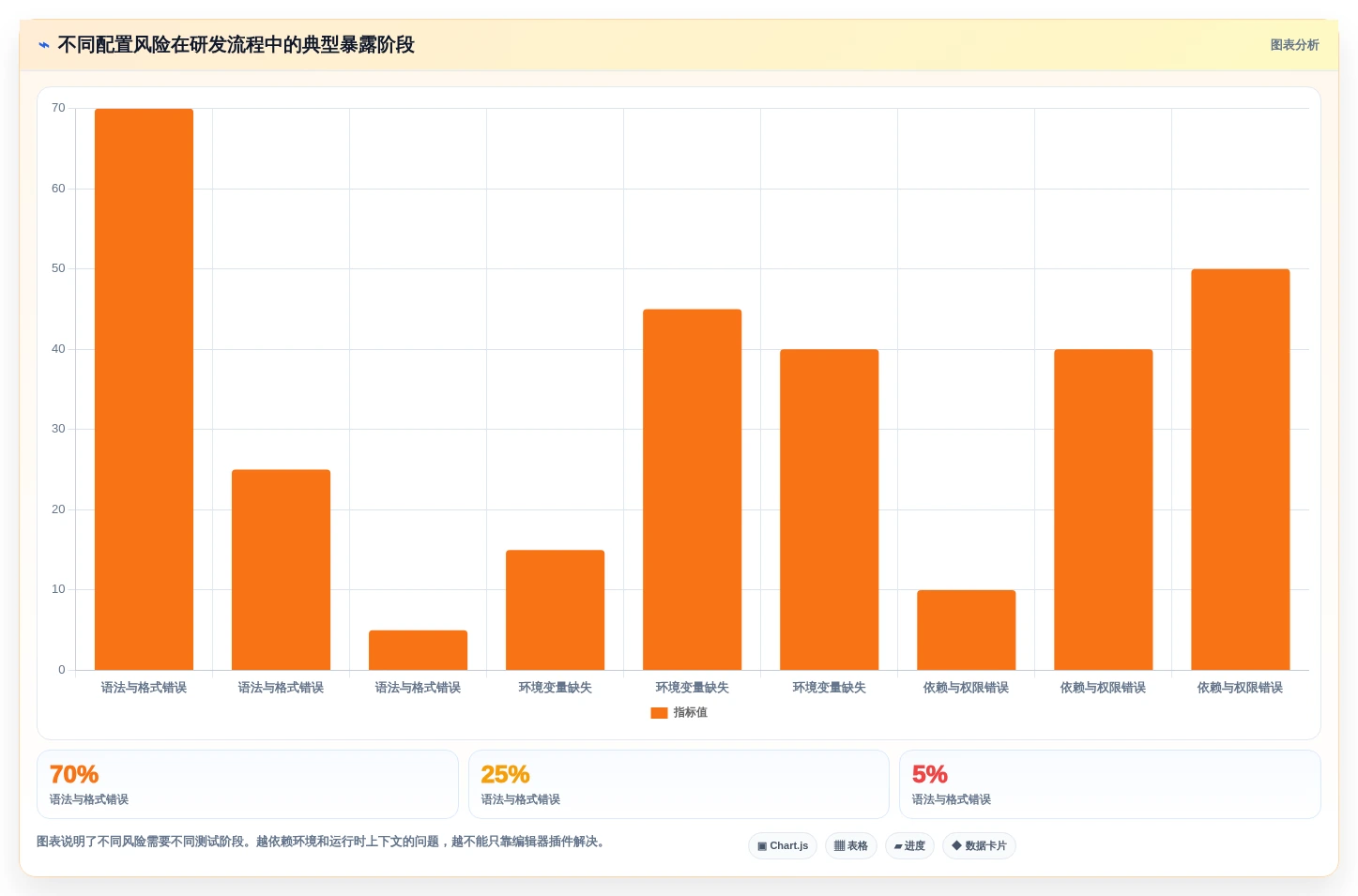Screen dimensions: 1358x896
Task: Toggle the 指标值 legend swatch
Action: [659, 713]
